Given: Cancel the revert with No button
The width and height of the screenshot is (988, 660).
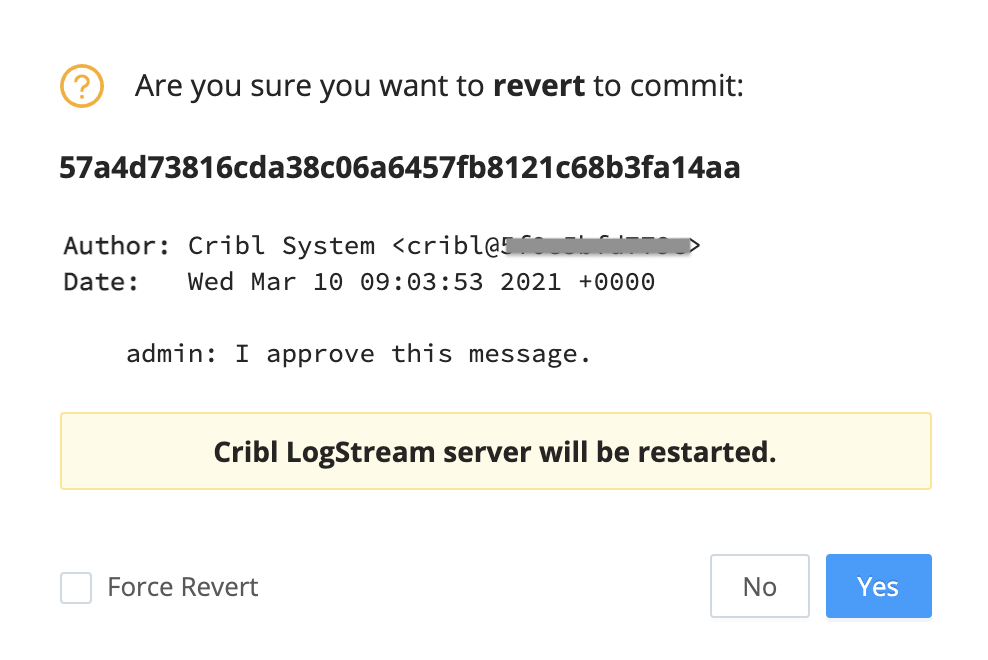Looking at the screenshot, I should pos(759,586).
